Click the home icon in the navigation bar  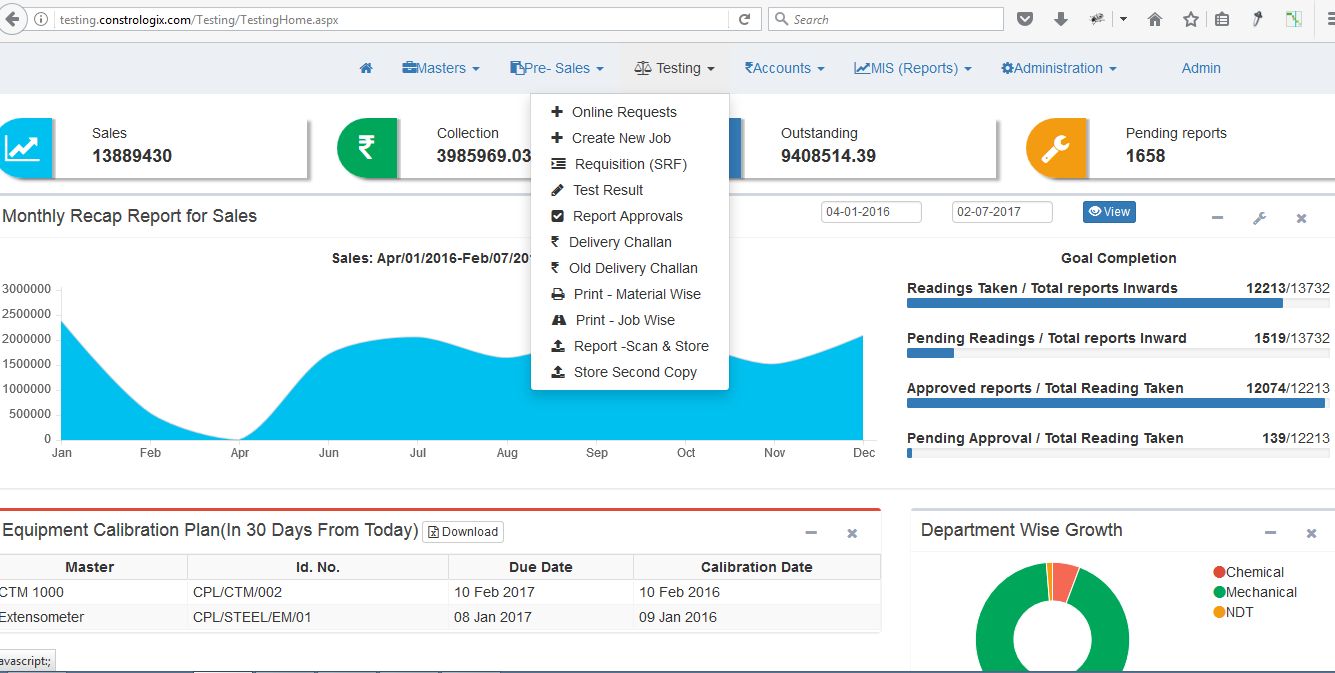(x=366, y=68)
